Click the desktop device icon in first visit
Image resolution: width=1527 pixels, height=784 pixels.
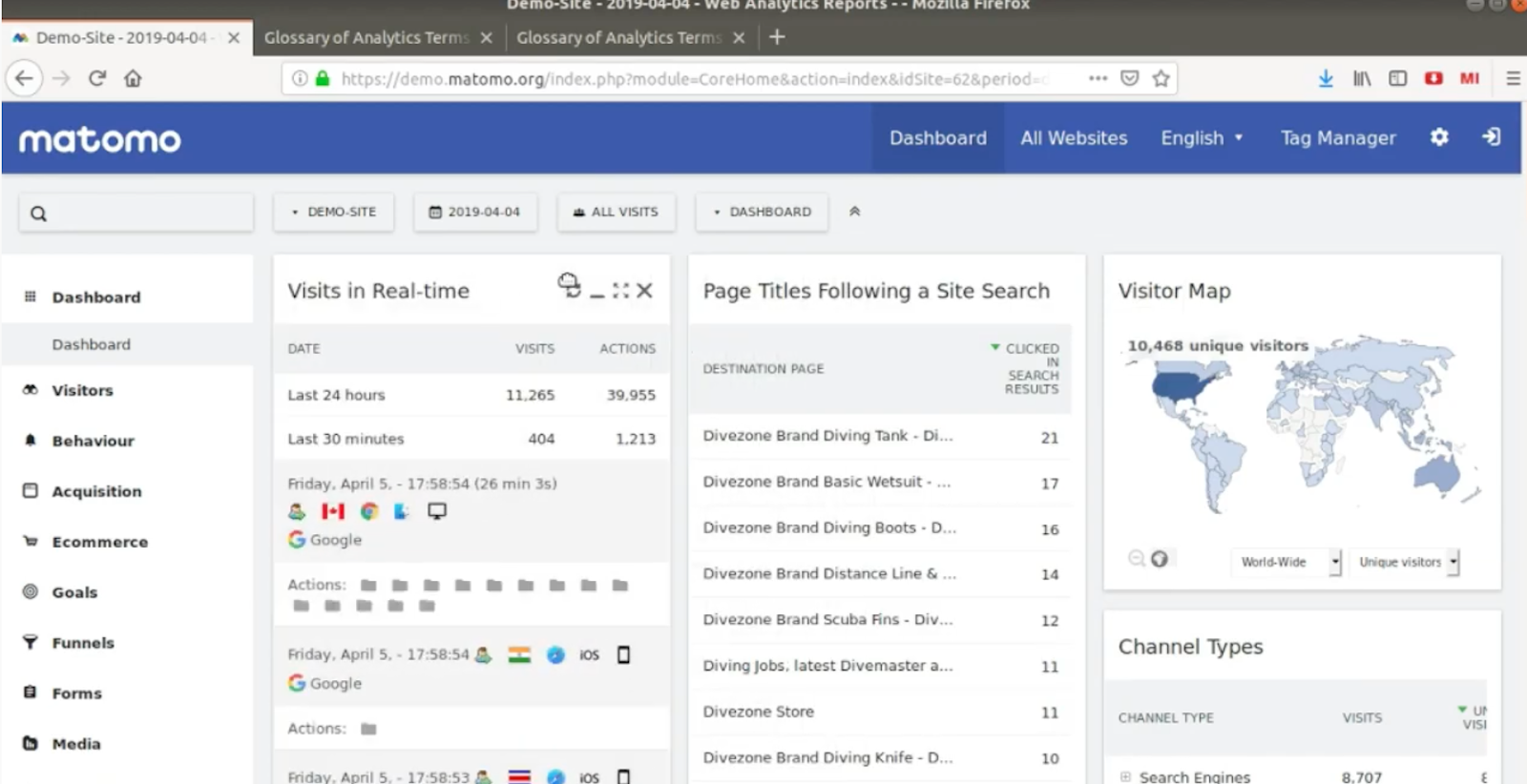437,511
